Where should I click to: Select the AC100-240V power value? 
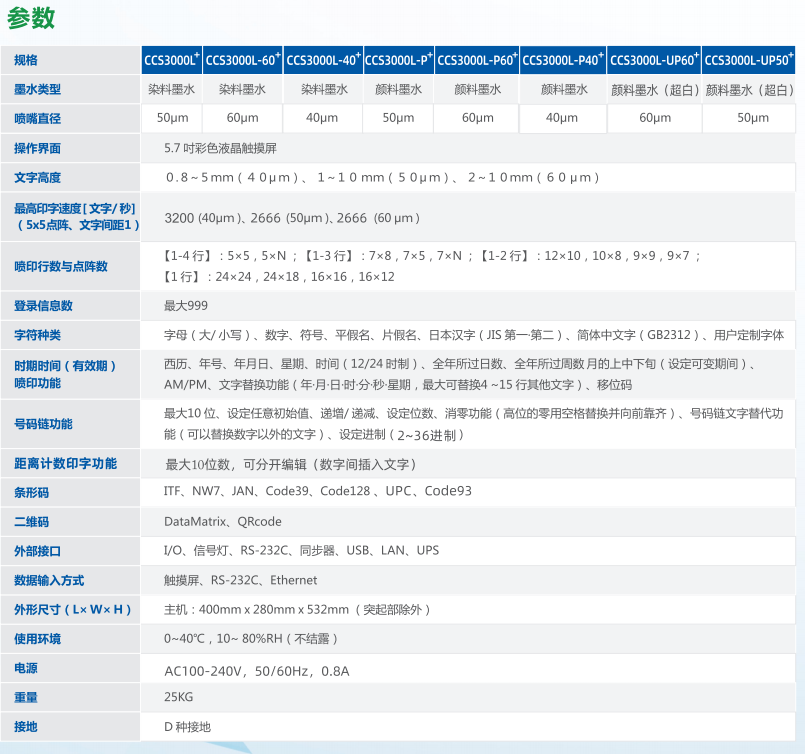coord(256,670)
